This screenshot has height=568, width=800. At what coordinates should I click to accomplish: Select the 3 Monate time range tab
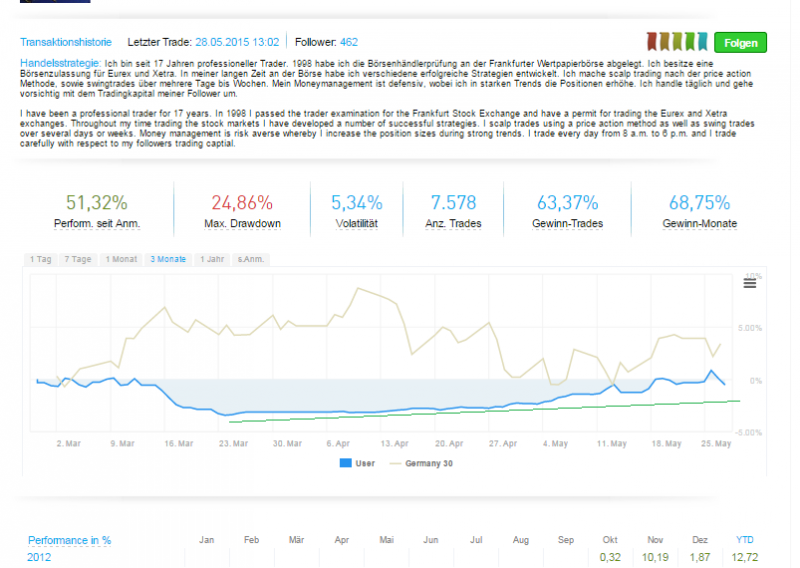pos(168,259)
